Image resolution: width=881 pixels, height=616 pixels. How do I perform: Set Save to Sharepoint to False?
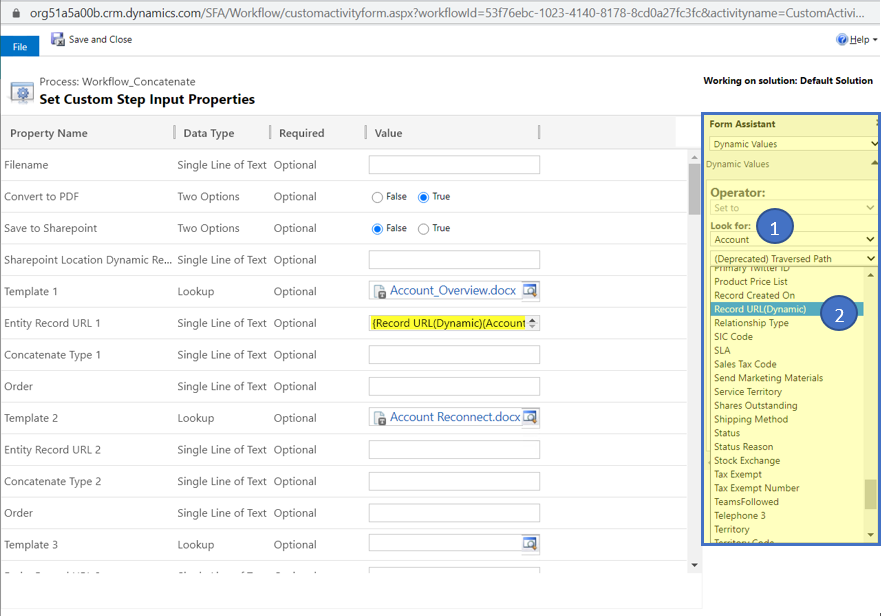(377, 229)
